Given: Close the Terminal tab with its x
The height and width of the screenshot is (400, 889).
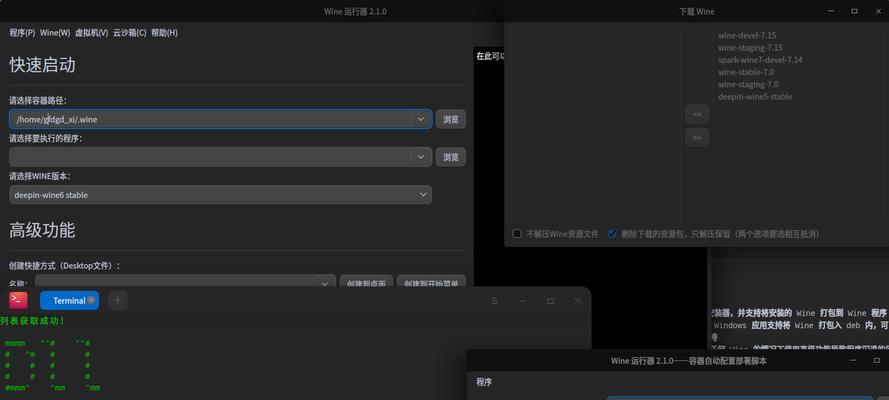Looking at the screenshot, I should (x=91, y=300).
